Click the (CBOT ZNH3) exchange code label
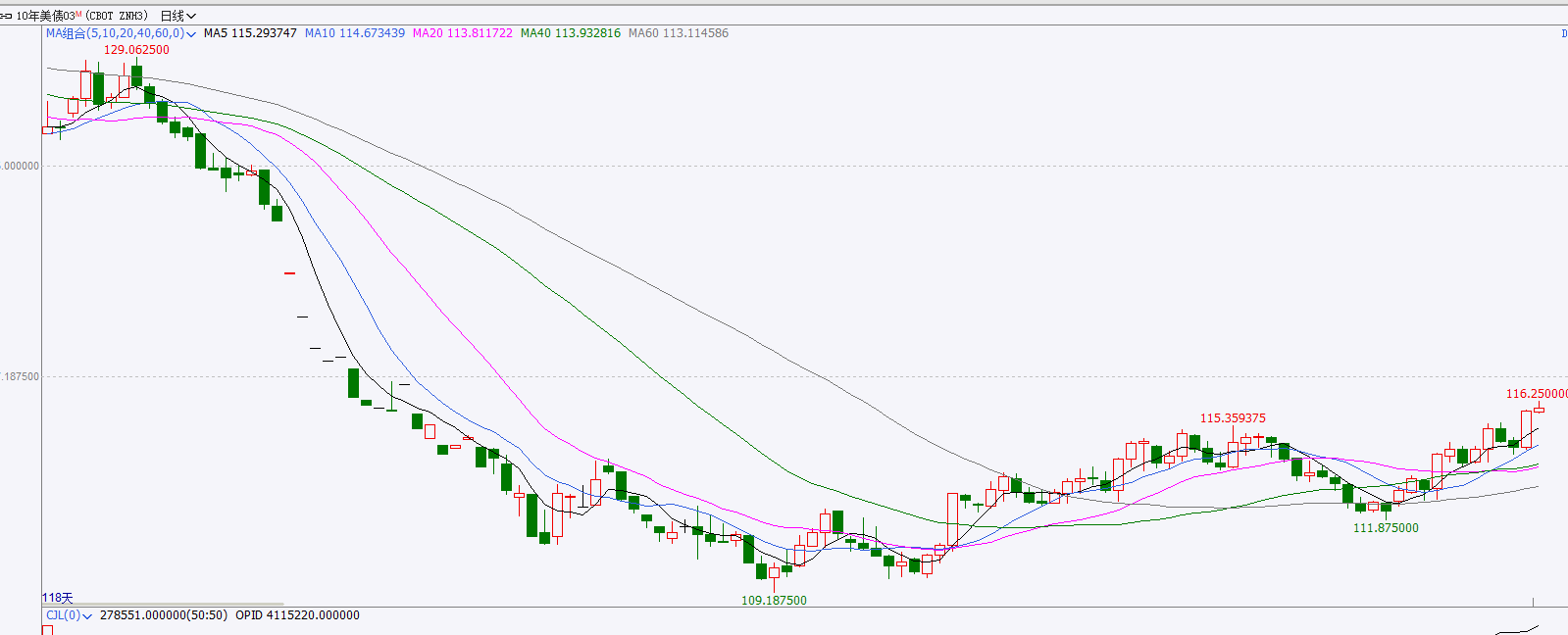1568x635 pixels. point(117,16)
